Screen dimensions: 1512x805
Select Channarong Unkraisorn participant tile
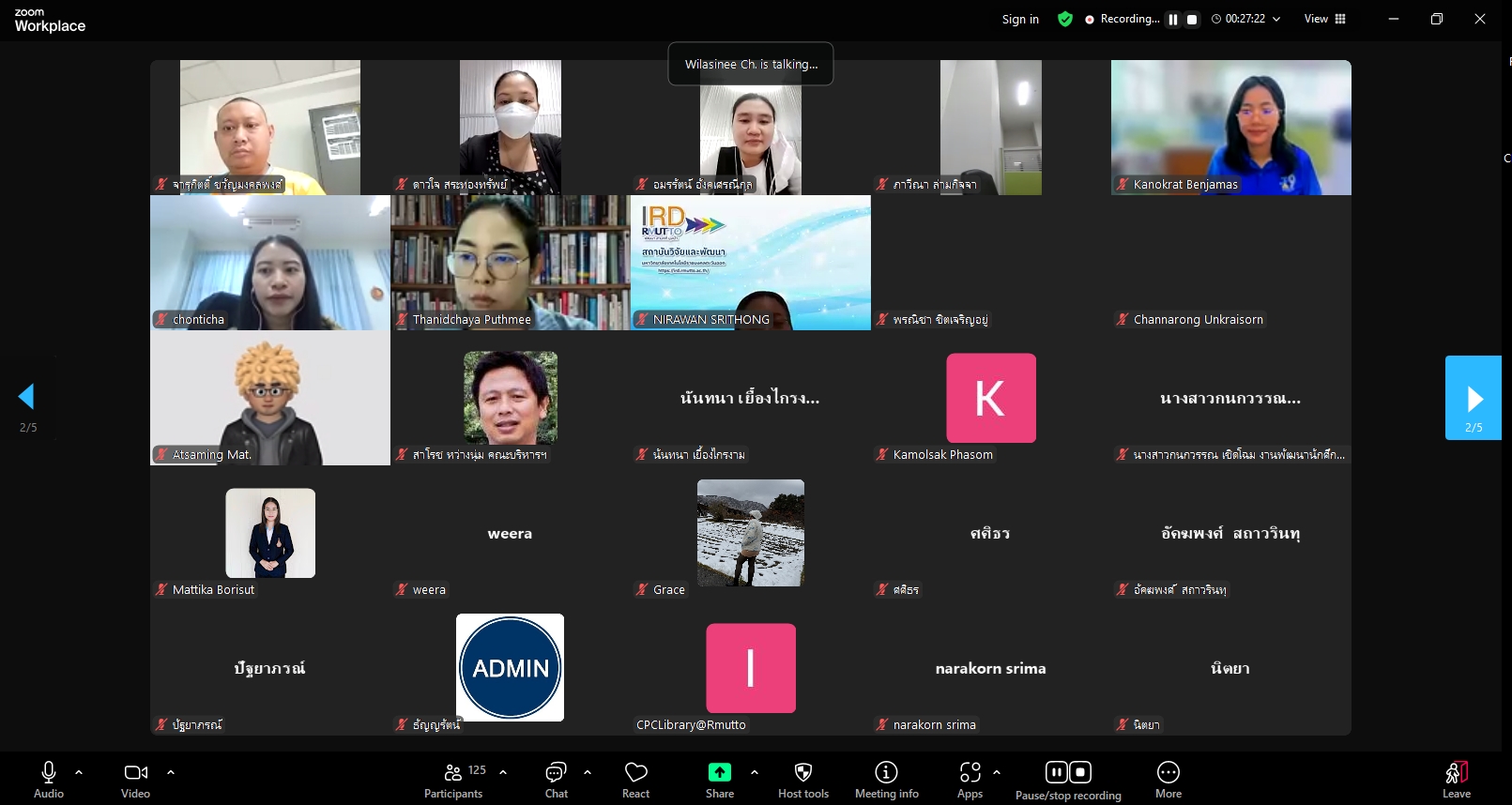(1231, 263)
